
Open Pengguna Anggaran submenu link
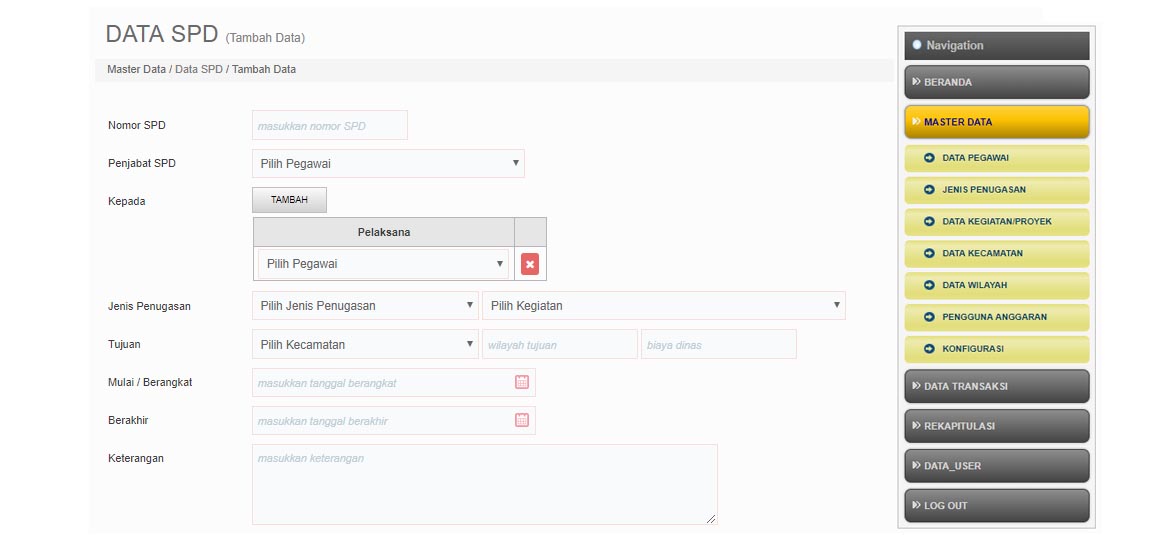pos(997,317)
